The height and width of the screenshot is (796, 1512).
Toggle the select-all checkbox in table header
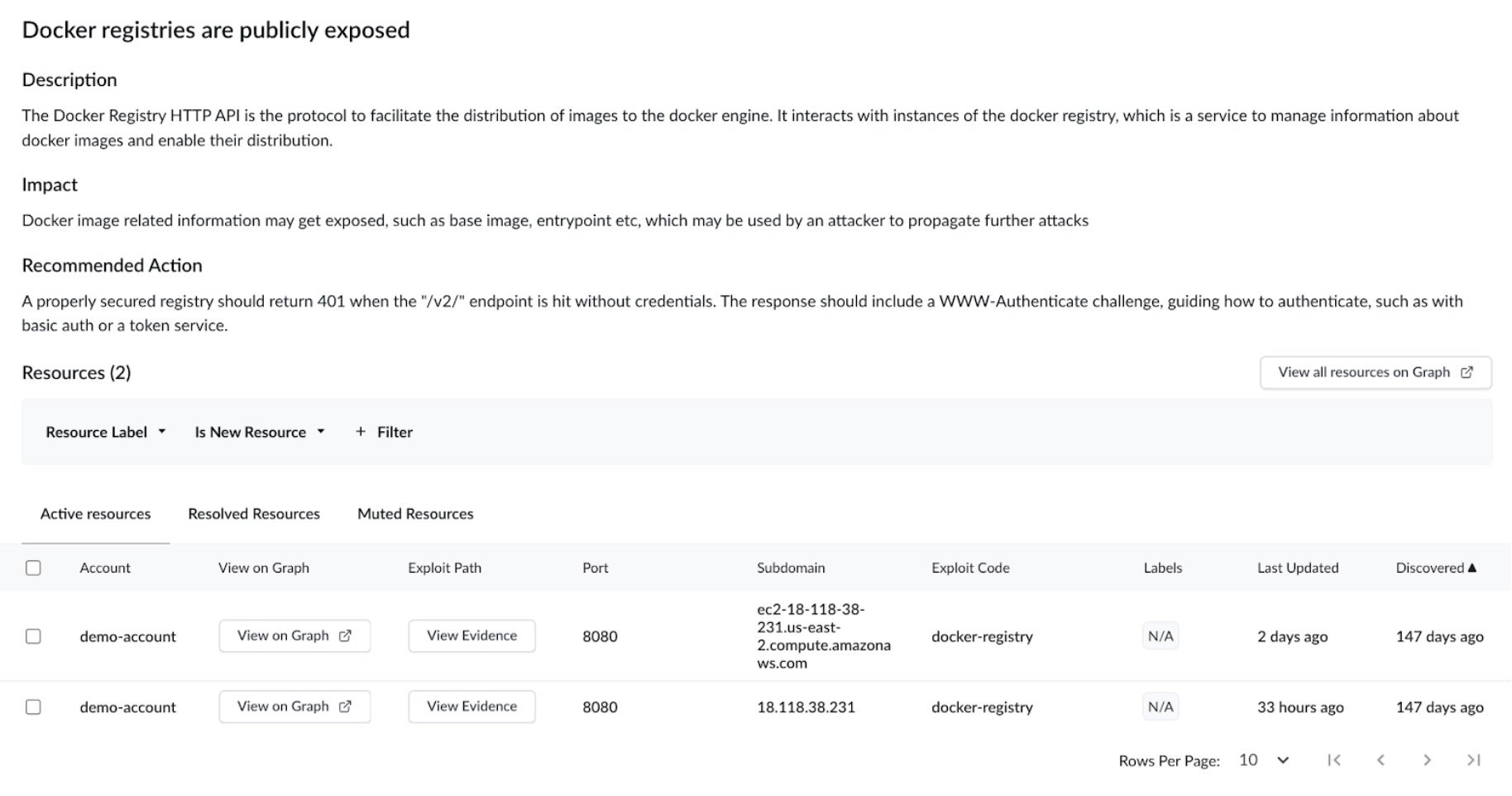33,568
